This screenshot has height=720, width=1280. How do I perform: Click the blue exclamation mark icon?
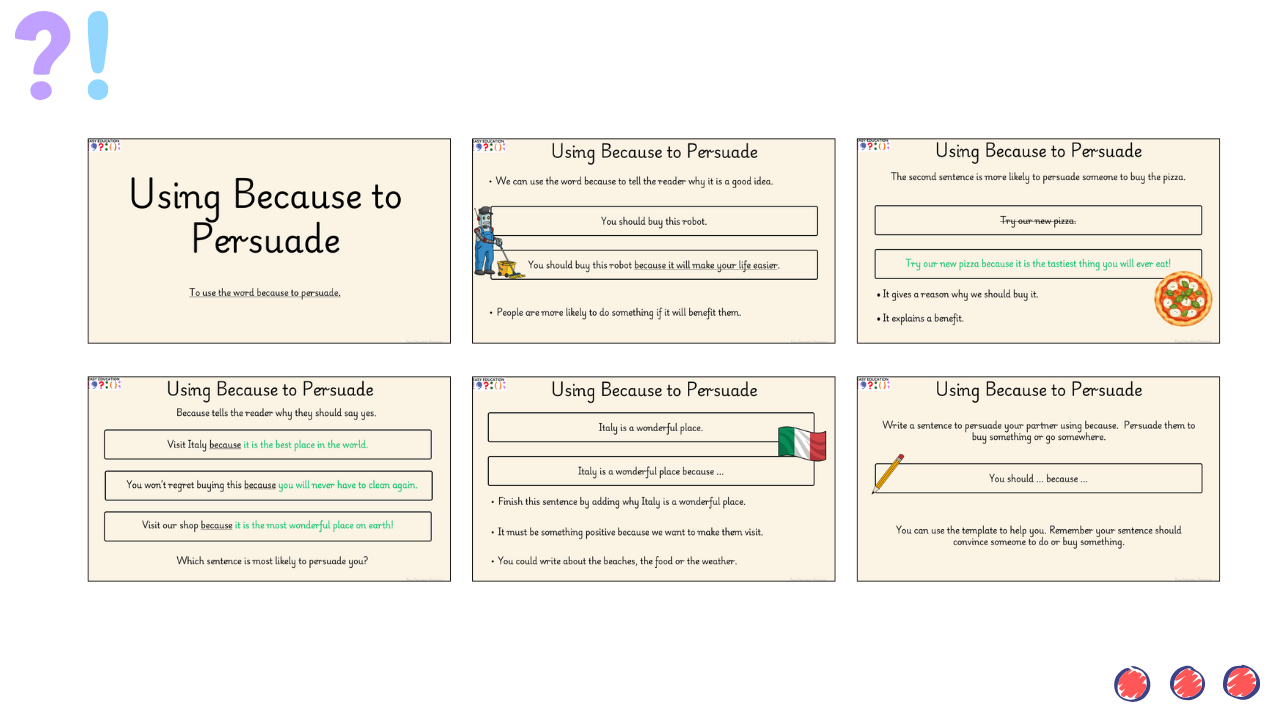pyautogui.click(x=98, y=54)
